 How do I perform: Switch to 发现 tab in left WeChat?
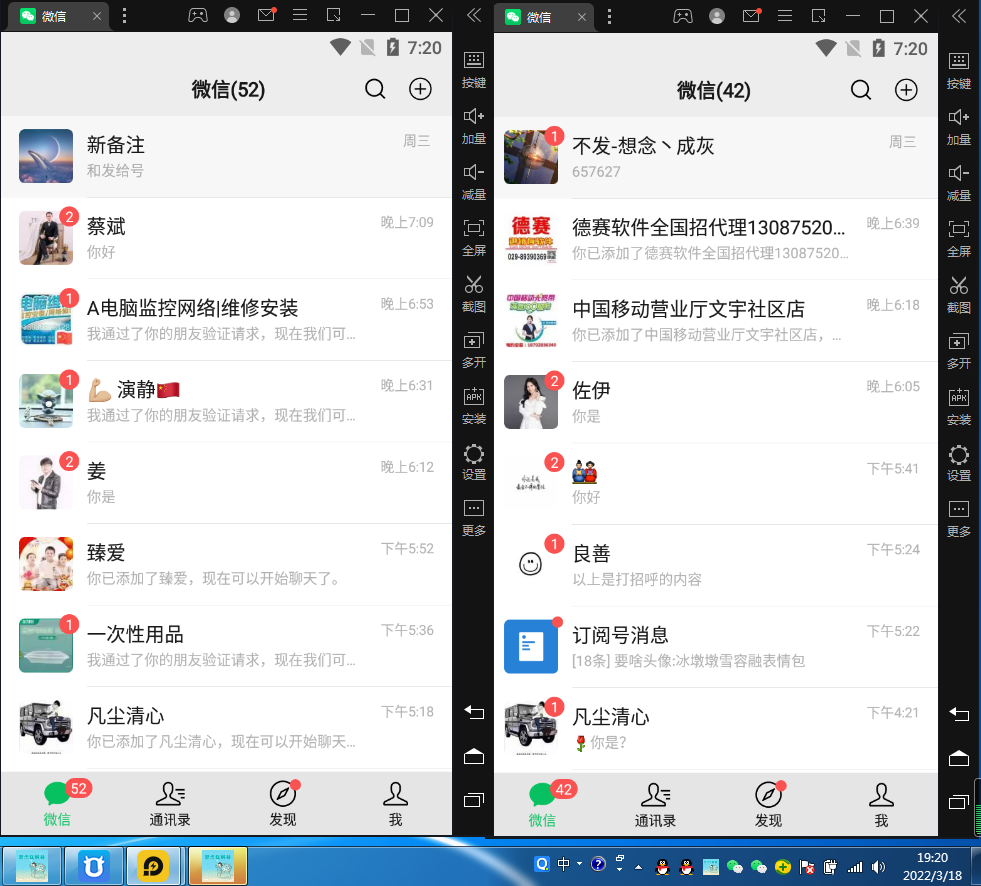tap(283, 804)
